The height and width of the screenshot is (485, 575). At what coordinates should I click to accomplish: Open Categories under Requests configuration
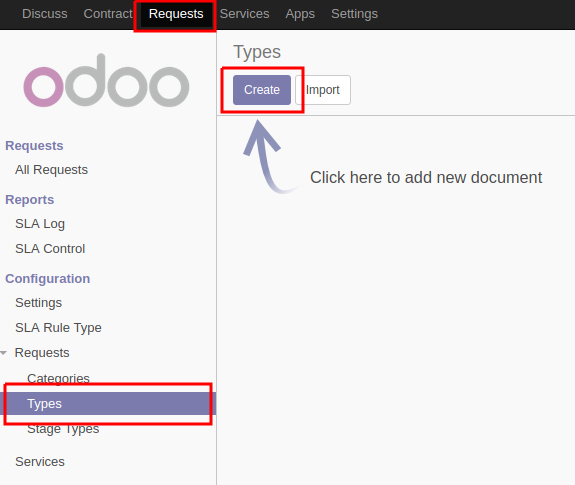point(58,378)
